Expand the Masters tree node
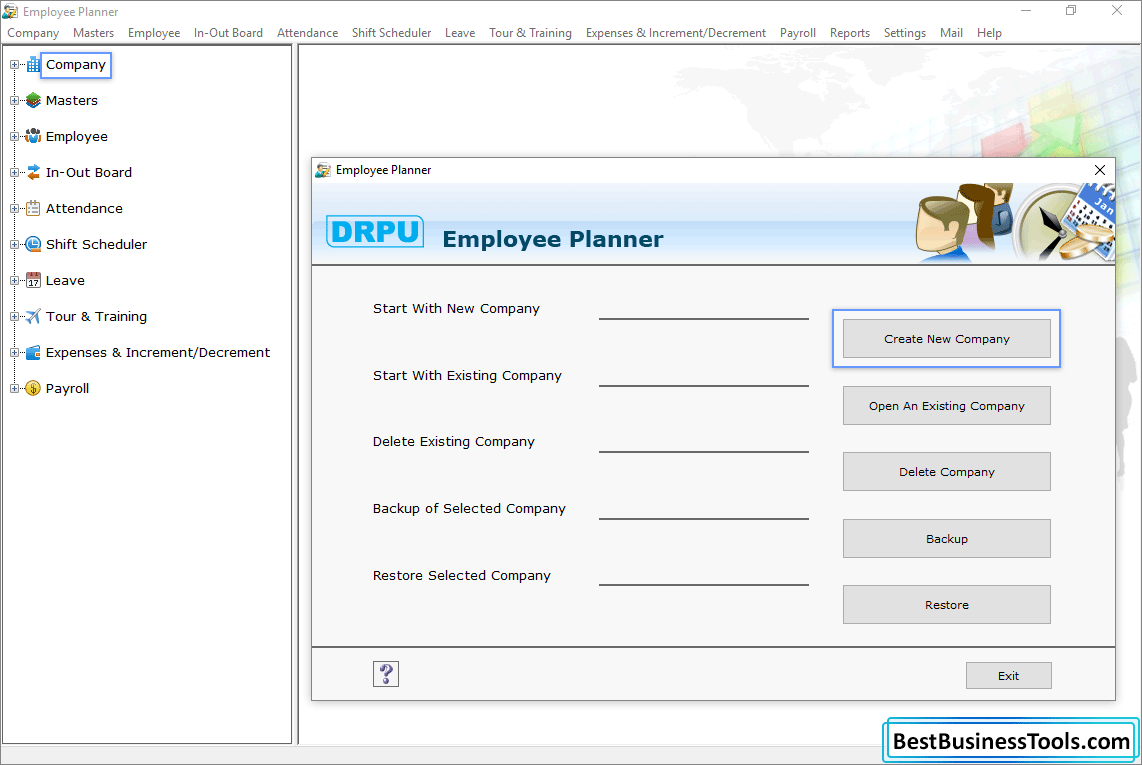Viewport: 1142px width, 765px height. point(14,101)
